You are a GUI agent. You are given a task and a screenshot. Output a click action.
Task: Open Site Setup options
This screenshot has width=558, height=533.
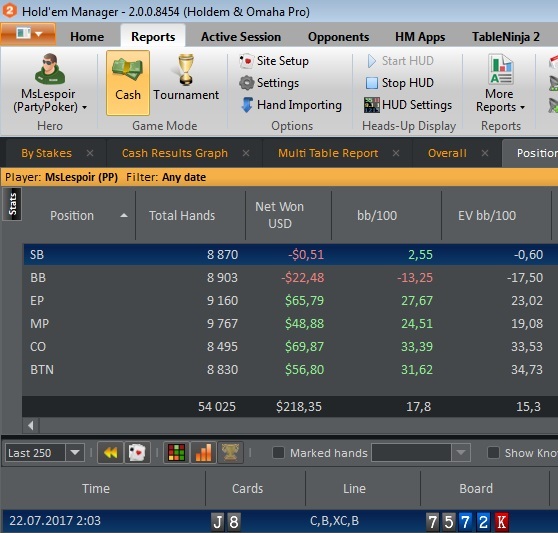(x=274, y=61)
